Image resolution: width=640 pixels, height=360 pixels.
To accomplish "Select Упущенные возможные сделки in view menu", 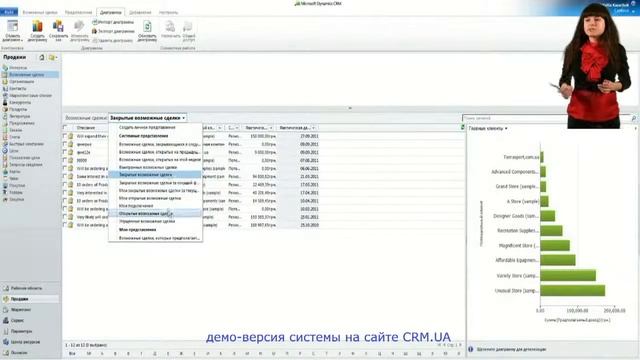I will pyautogui.click(x=147, y=221).
